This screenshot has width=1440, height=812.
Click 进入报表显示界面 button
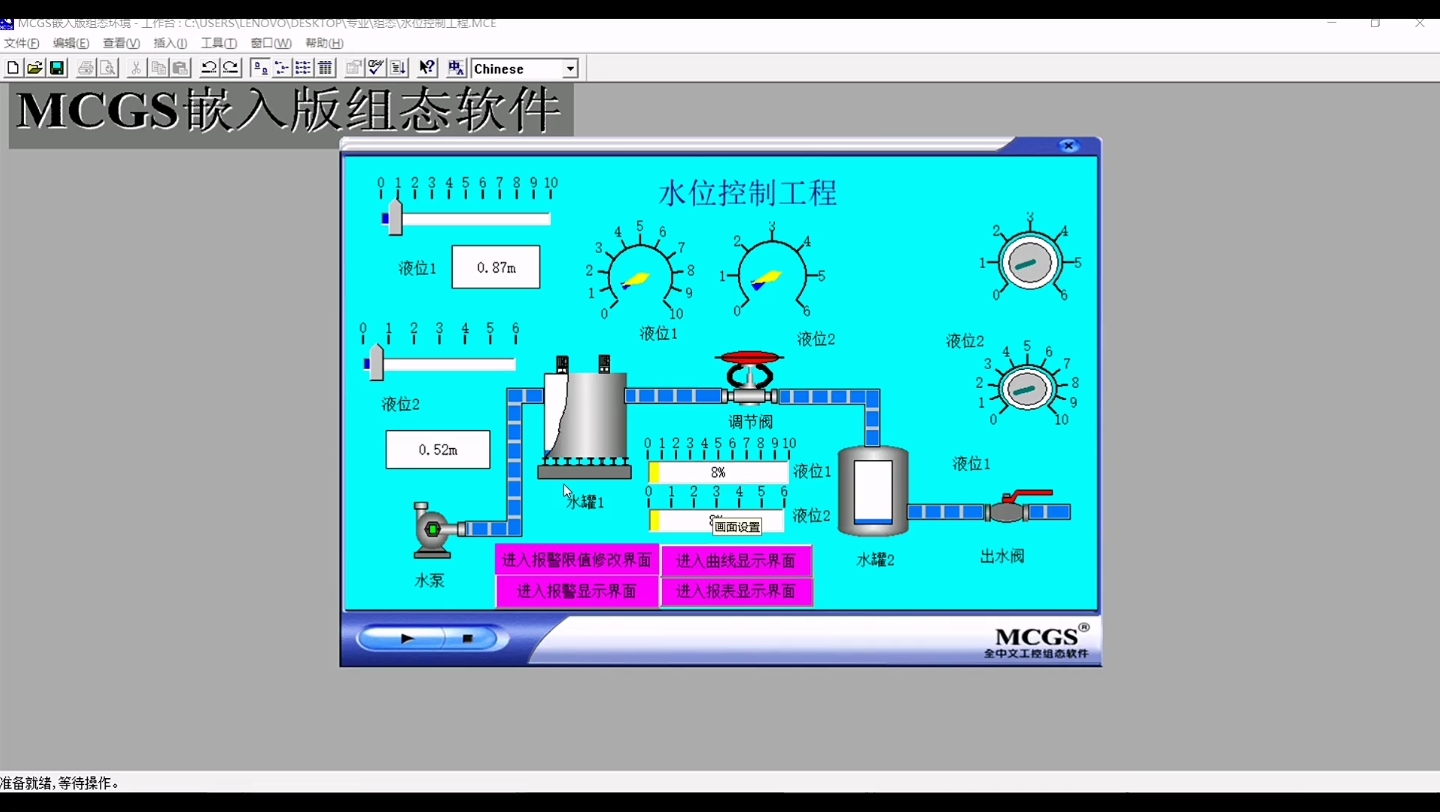coord(736,591)
